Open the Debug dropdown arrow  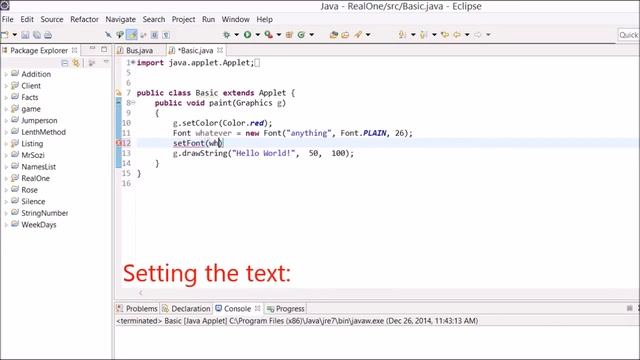tap(236, 35)
